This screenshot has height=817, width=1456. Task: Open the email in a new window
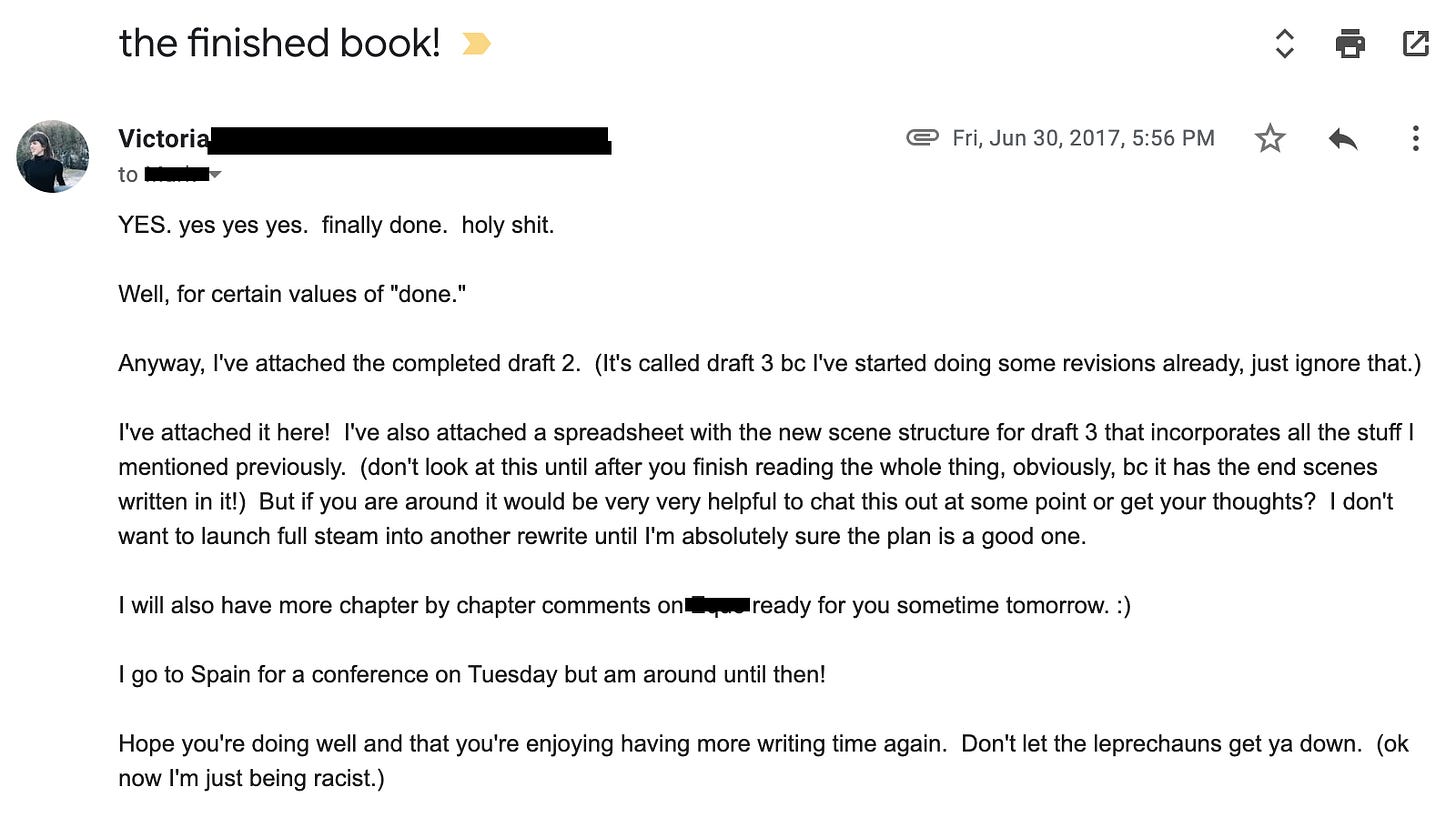[1416, 43]
